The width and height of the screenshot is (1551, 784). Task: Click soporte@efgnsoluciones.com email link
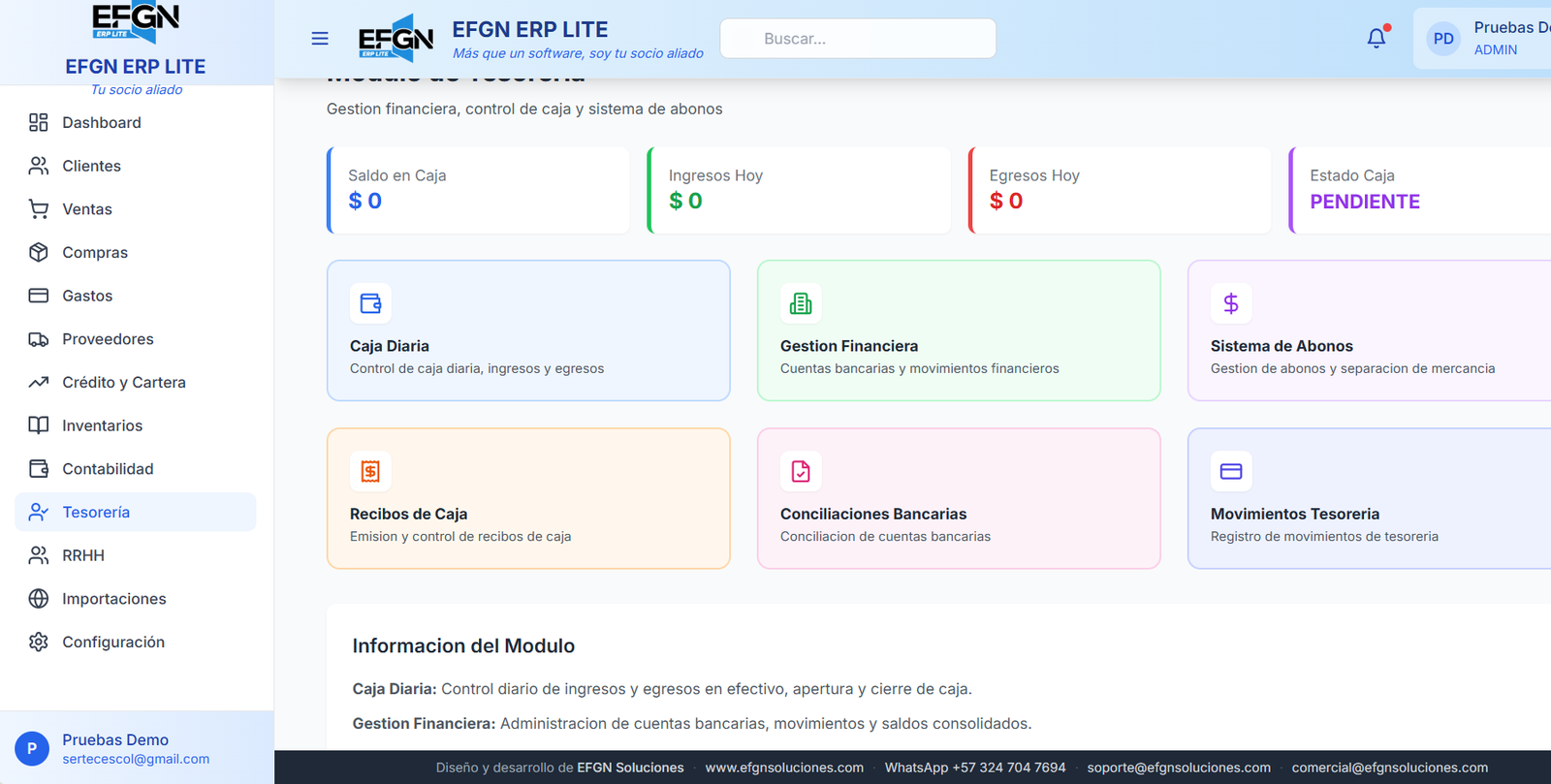point(1179,768)
